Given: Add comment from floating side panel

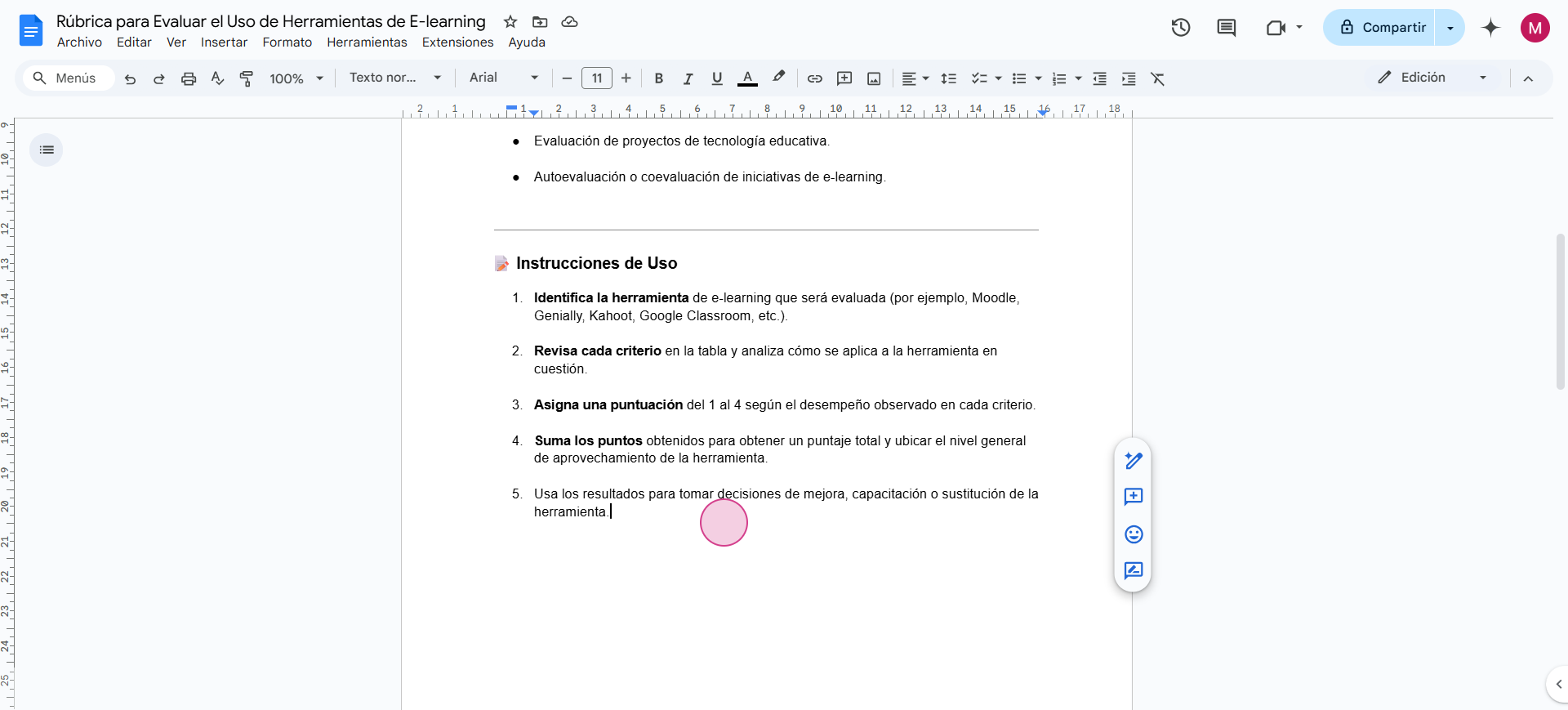Looking at the screenshot, I should point(1134,497).
